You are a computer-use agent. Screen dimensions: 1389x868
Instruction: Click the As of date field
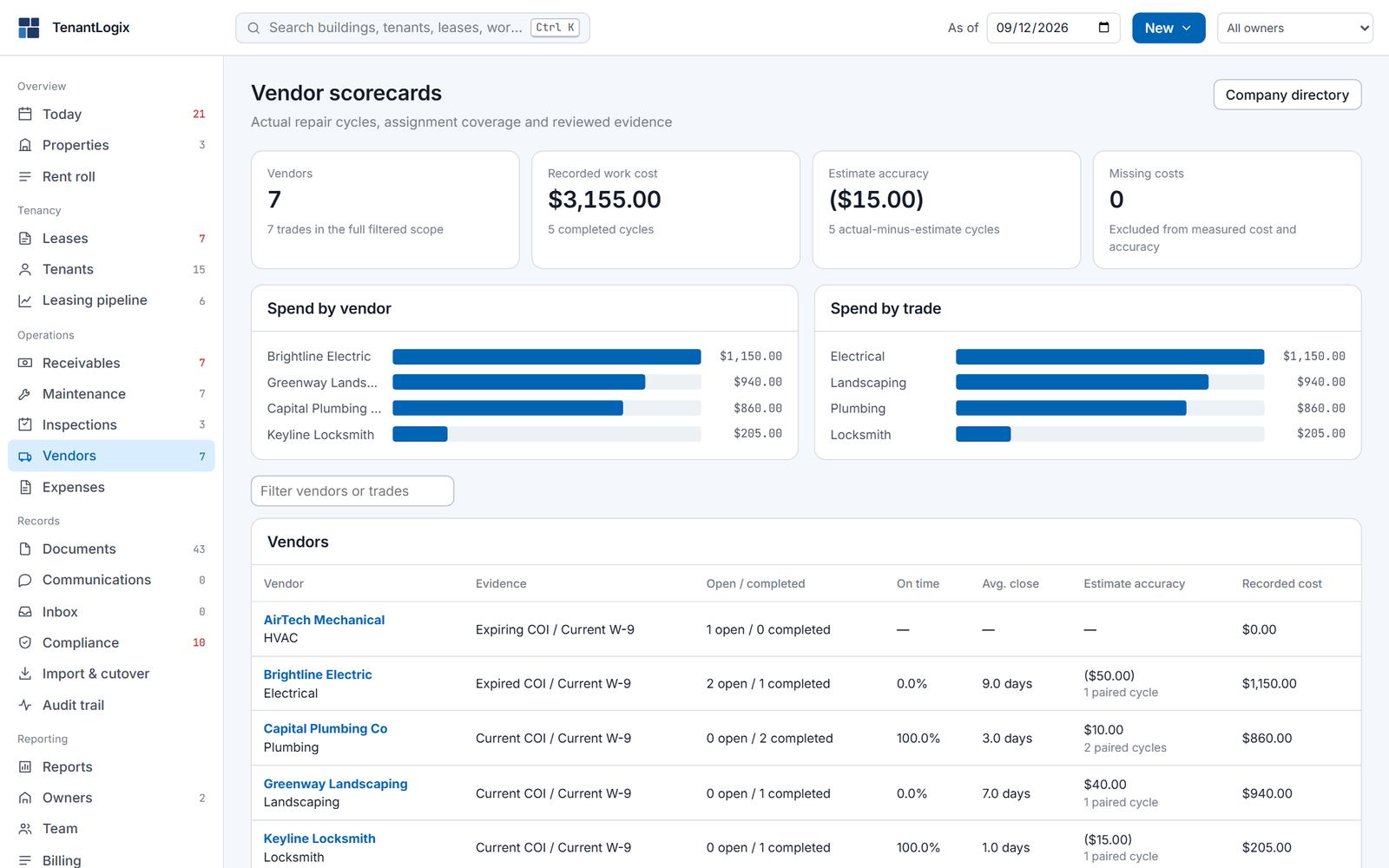point(1053,28)
